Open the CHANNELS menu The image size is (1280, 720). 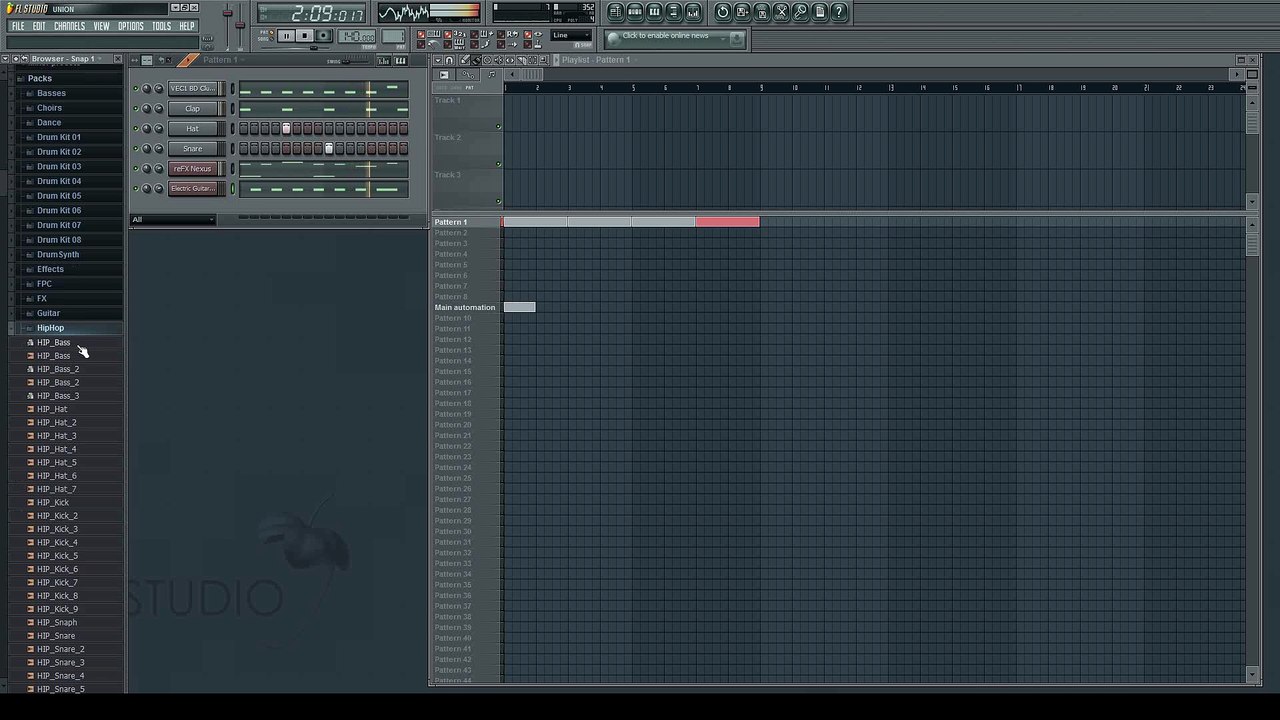pyautogui.click(x=69, y=26)
